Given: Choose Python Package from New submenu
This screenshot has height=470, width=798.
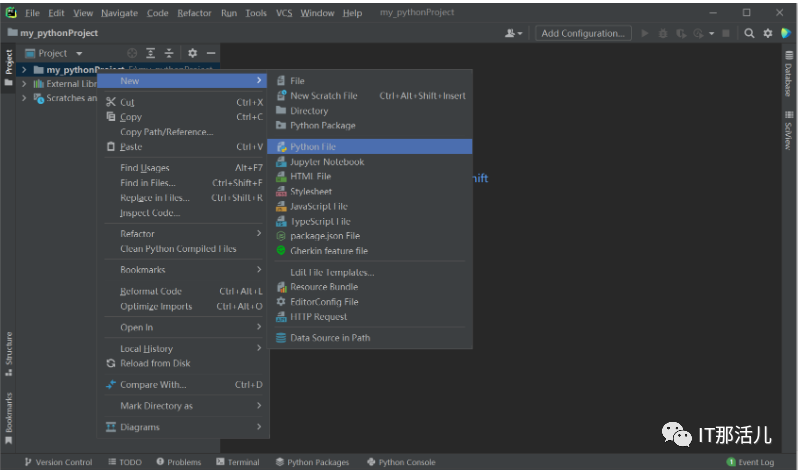Looking at the screenshot, I should coord(370,125).
